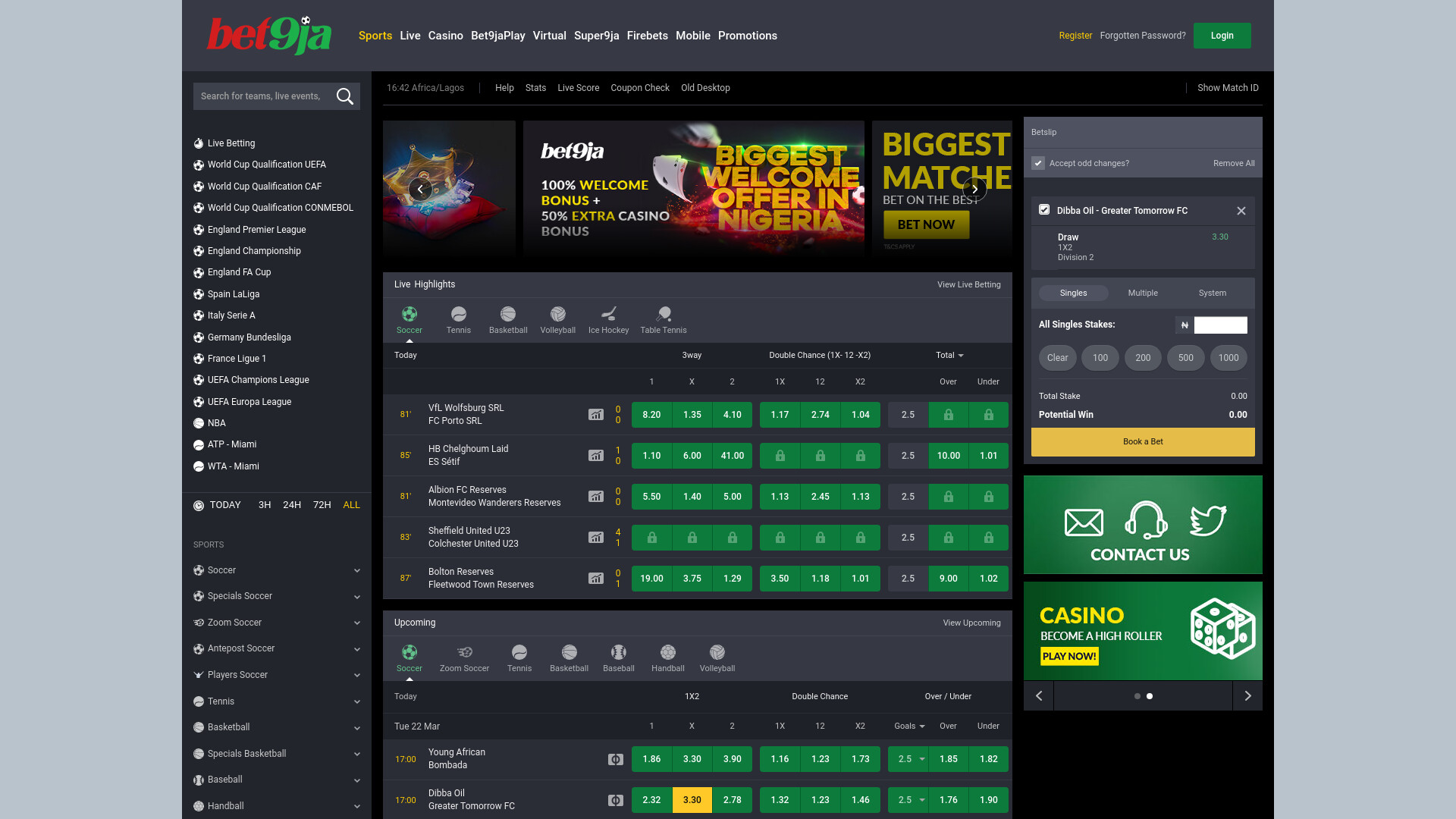Toggle Accept odd changes checkbox

[x=1038, y=163]
